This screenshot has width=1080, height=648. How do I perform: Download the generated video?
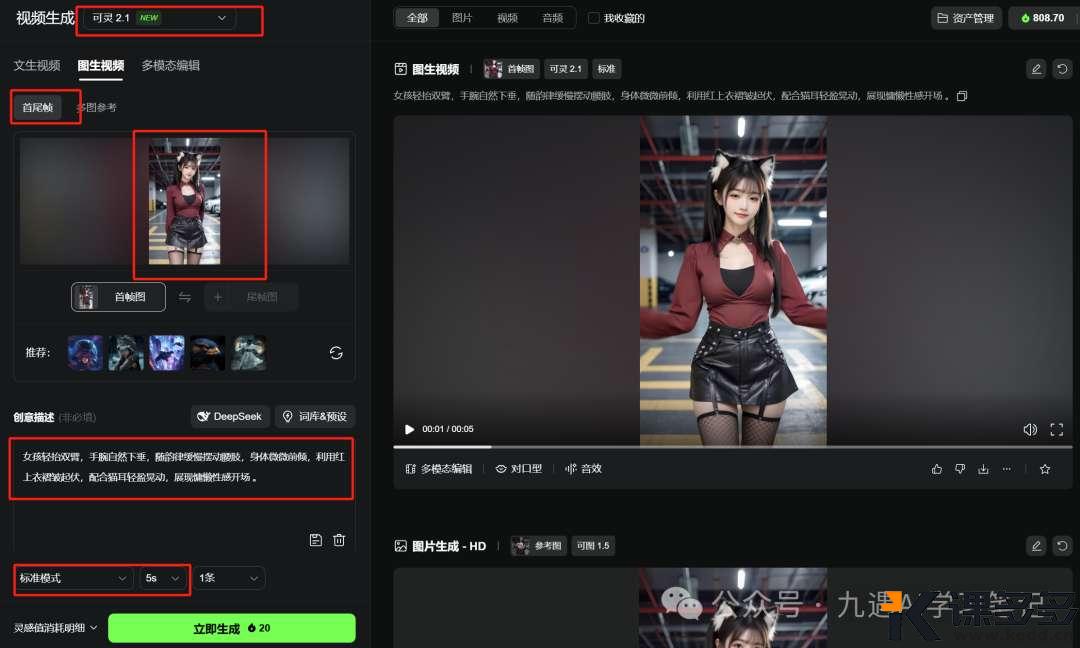click(x=983, y=469)
